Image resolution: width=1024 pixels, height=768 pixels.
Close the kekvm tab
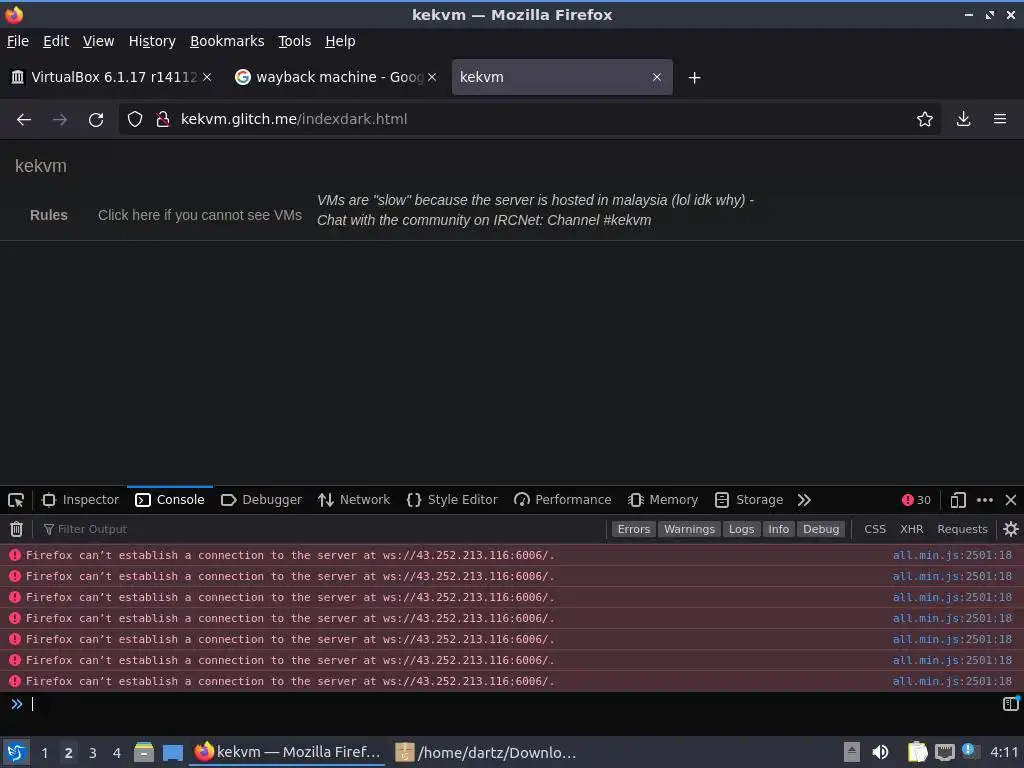click(657, 77)
